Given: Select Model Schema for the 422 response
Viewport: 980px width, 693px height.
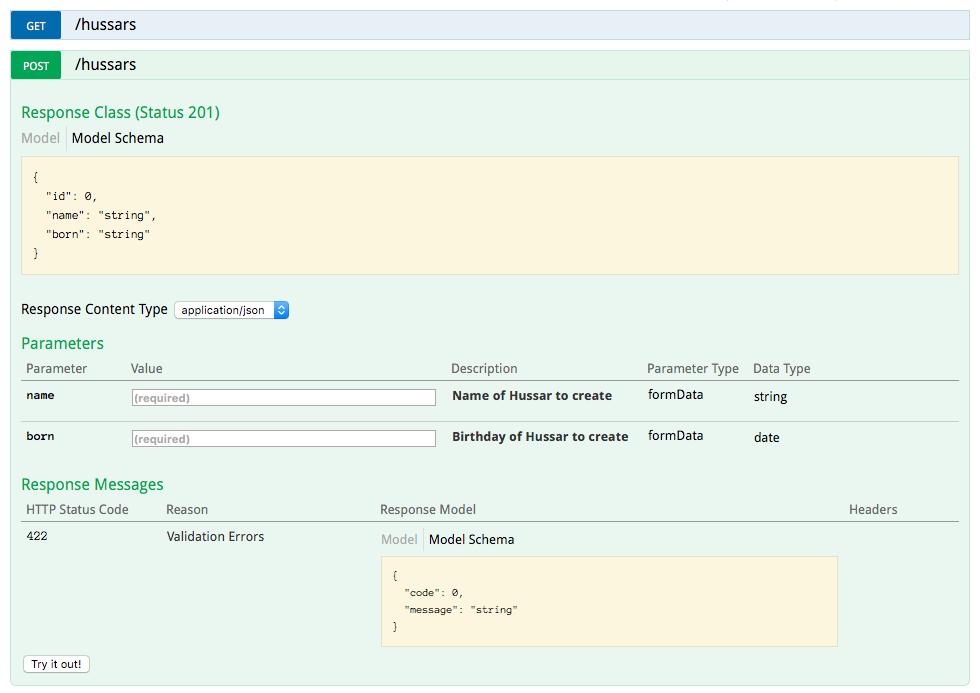Looking at the screenshot, I should click(471, 539).
